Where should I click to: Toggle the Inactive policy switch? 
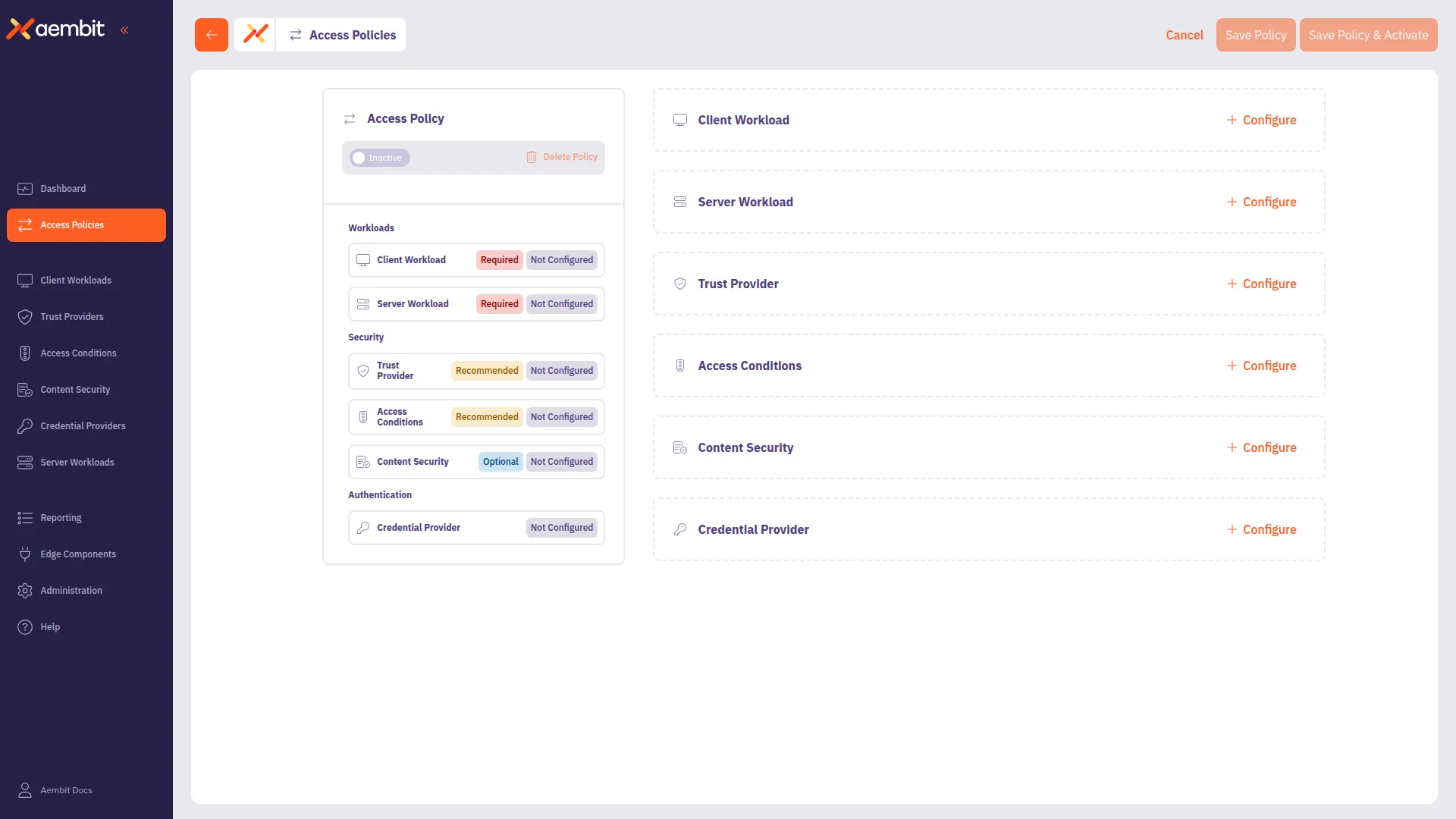[379, 158]
